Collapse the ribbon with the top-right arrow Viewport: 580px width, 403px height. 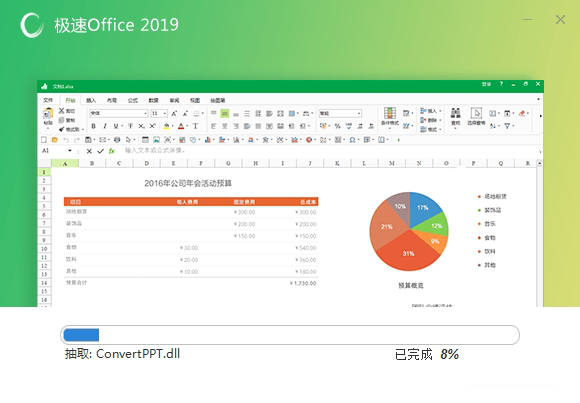[x=538, y=99]
